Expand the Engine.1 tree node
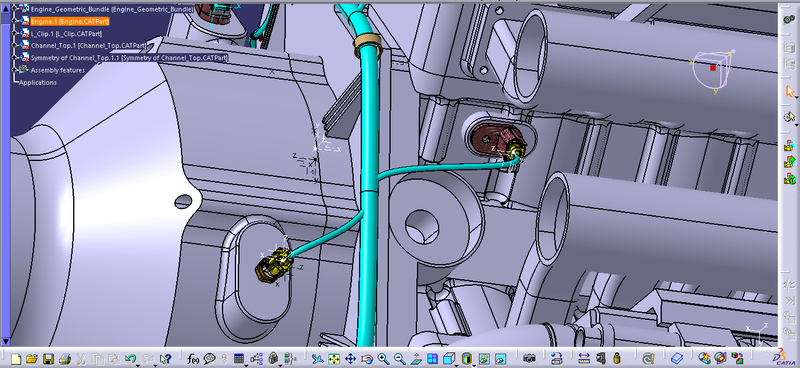 tap(15, 21)
